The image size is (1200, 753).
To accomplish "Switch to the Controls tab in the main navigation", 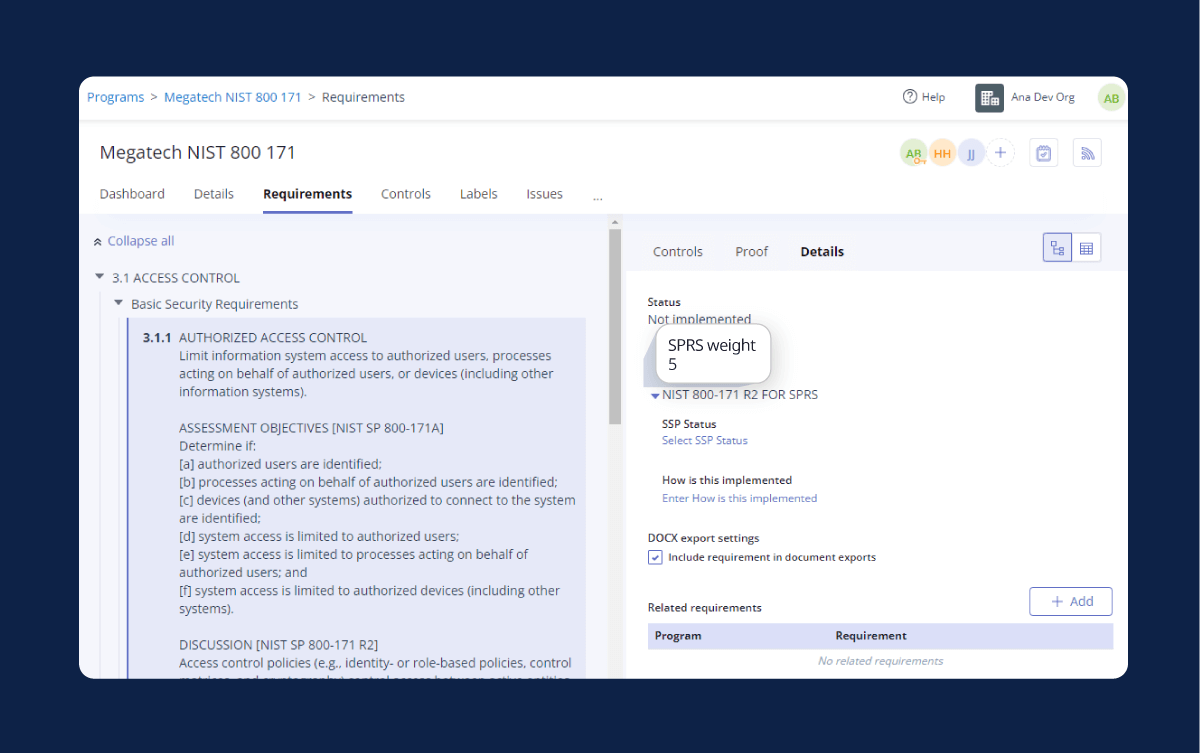I will [x=405, y=194].
